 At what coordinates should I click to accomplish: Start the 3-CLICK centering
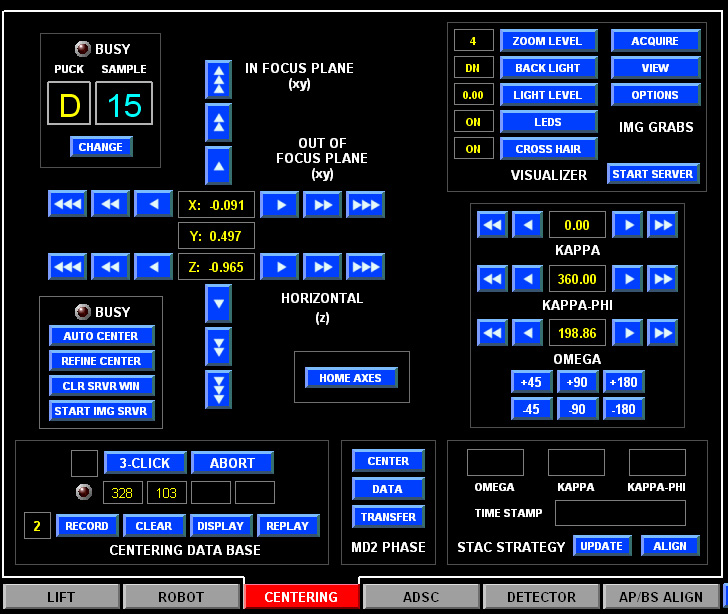(x=145, y=463)
